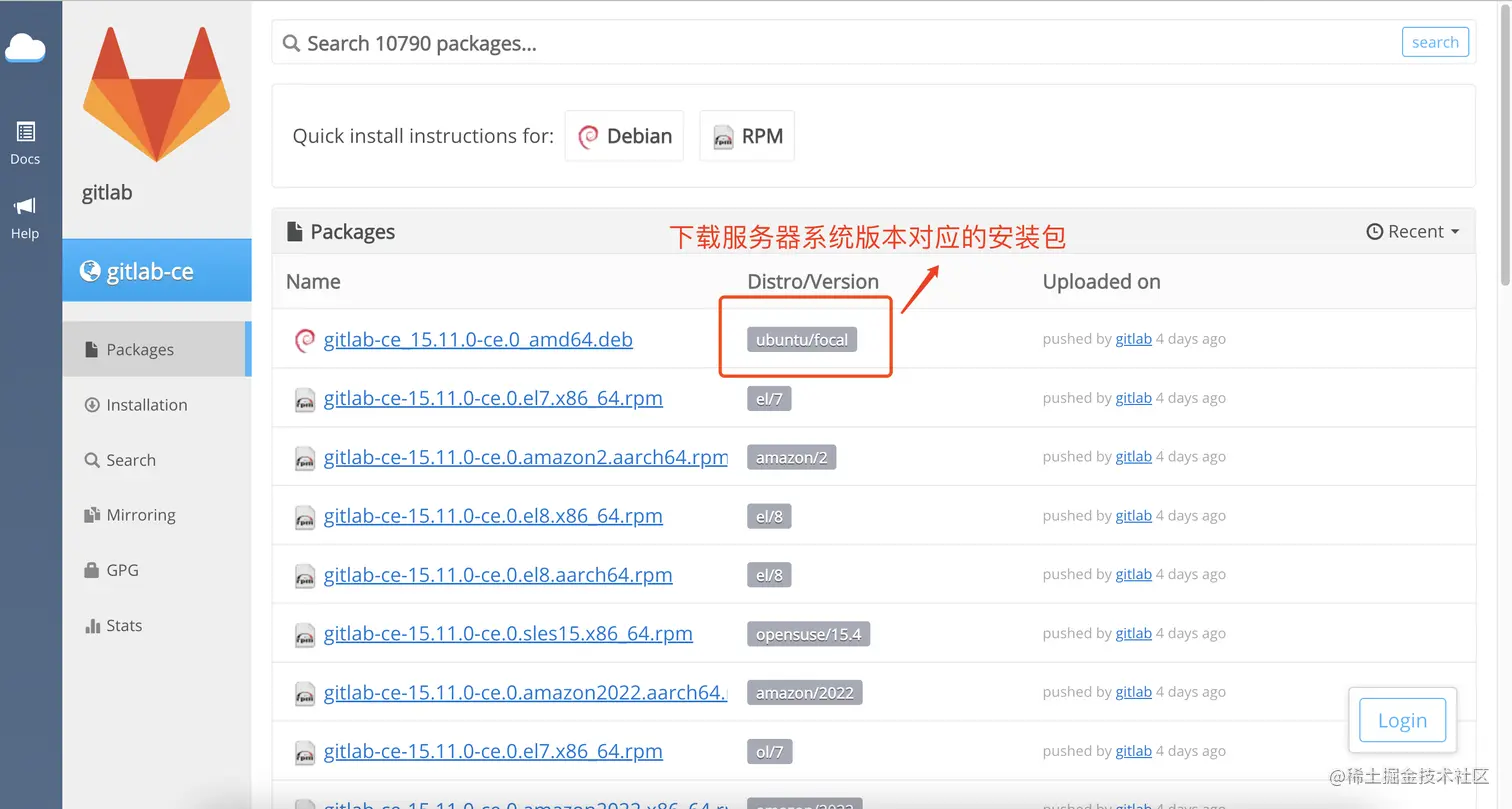Select the el/7 distro tag
The width and height of the screenshot is (1512, 809).
[x=769, y=398]
